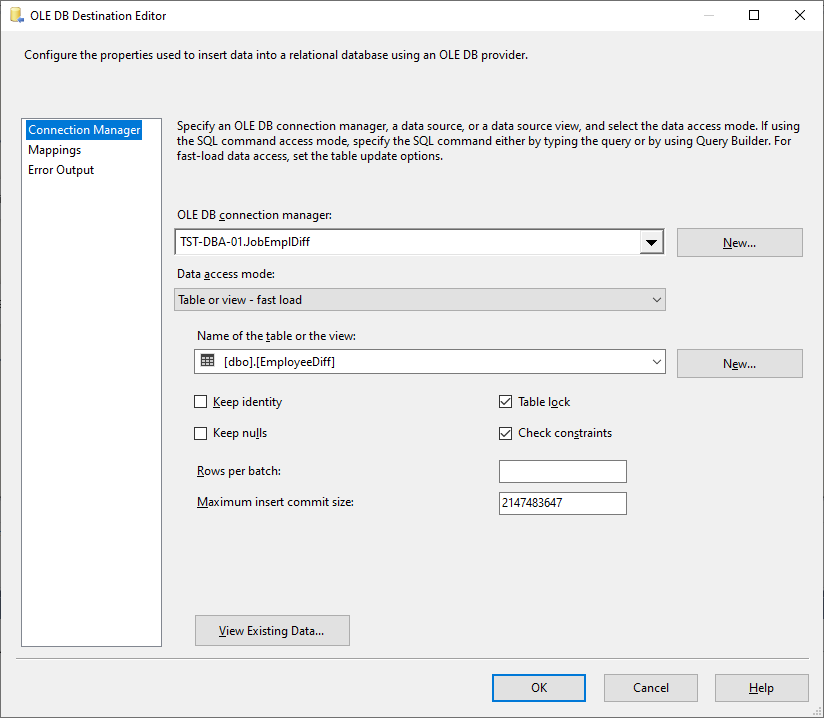Click into the Rows per batch field
This screenshot has width=824, height=718.
[562, 472]
